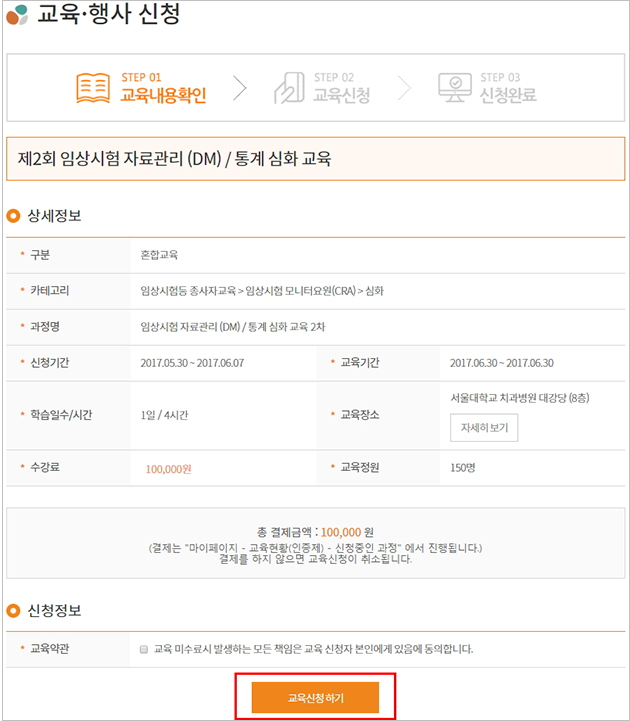
Task: Click the 교육기간 row label
Action: coord(360,363)
